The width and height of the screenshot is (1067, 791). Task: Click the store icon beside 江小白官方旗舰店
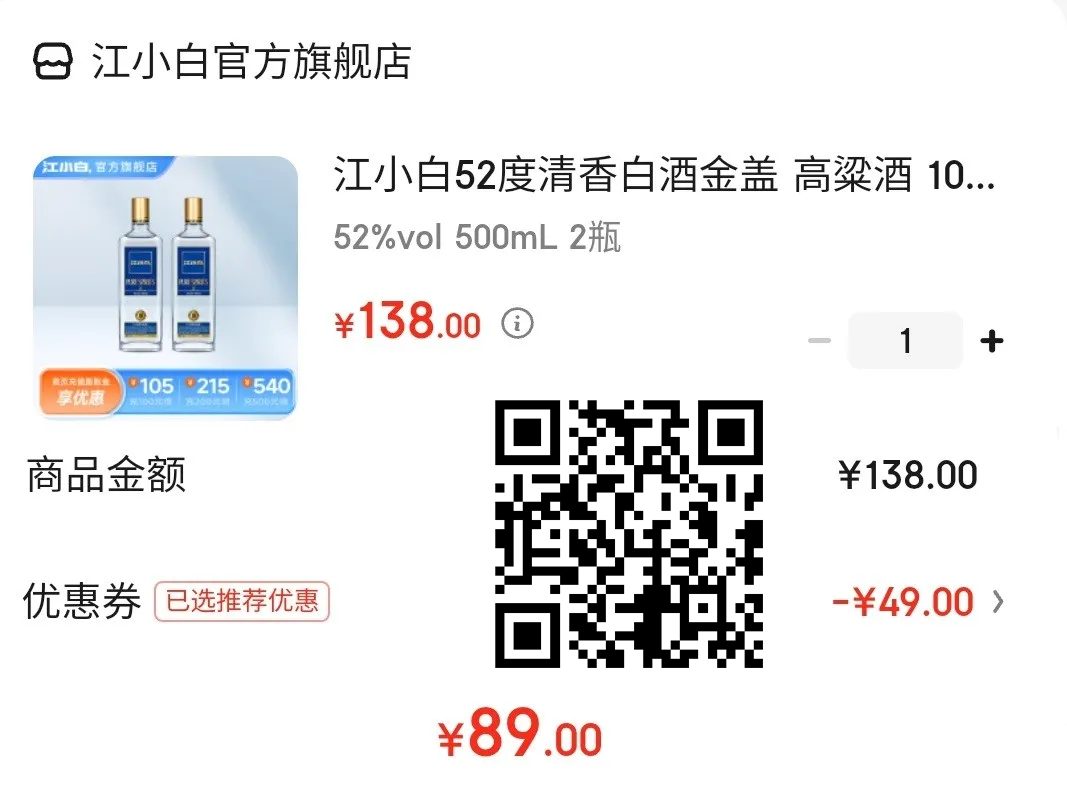52,62
